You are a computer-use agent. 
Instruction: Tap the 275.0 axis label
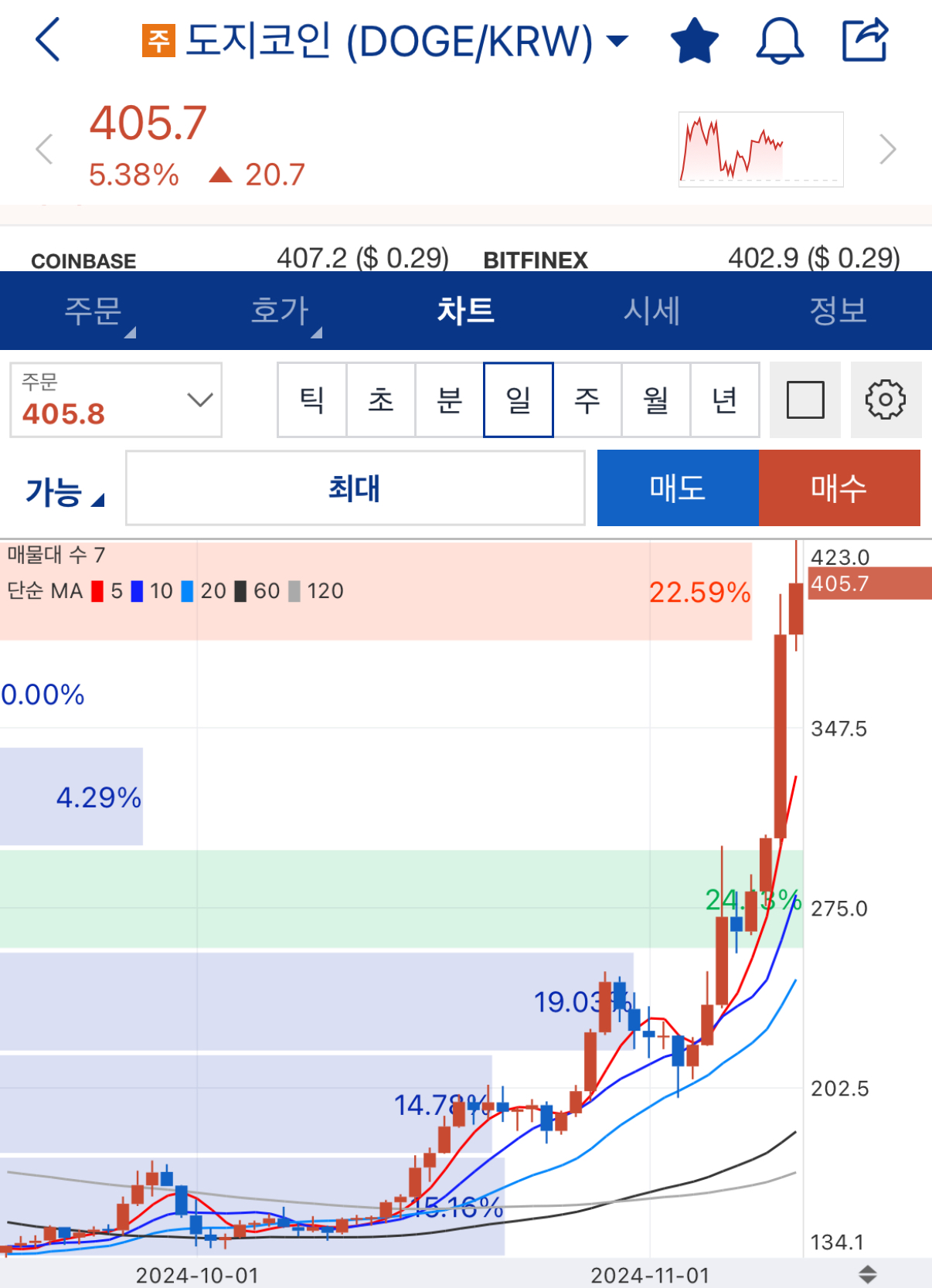[838, 909]
